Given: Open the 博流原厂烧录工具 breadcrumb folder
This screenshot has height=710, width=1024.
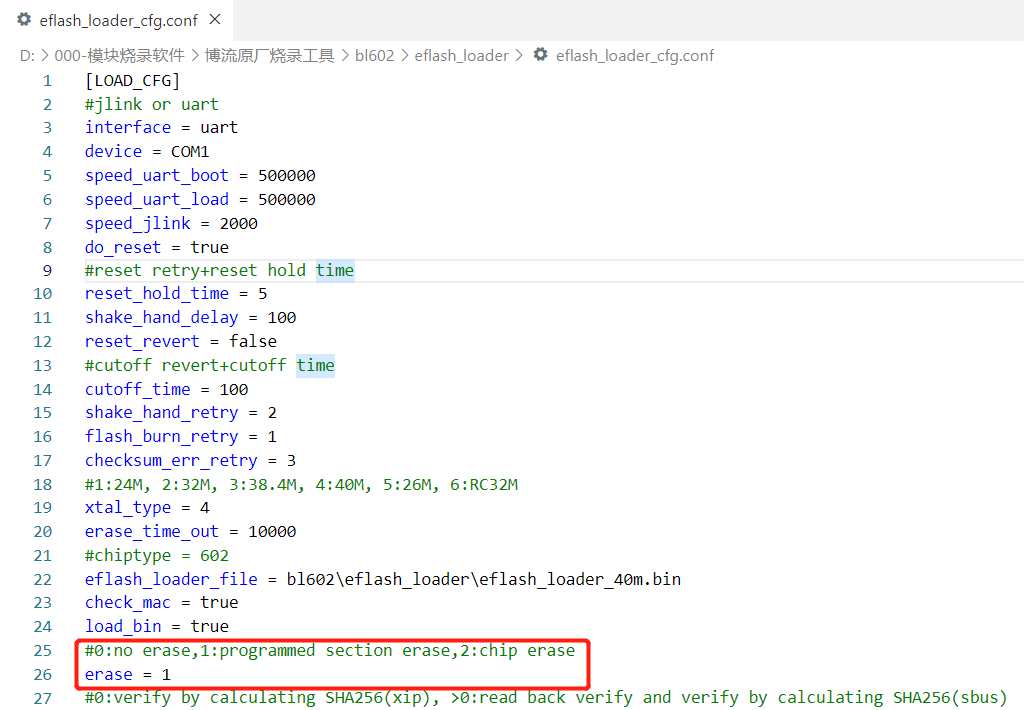Looking at the screenshot, I should [270, 56].
